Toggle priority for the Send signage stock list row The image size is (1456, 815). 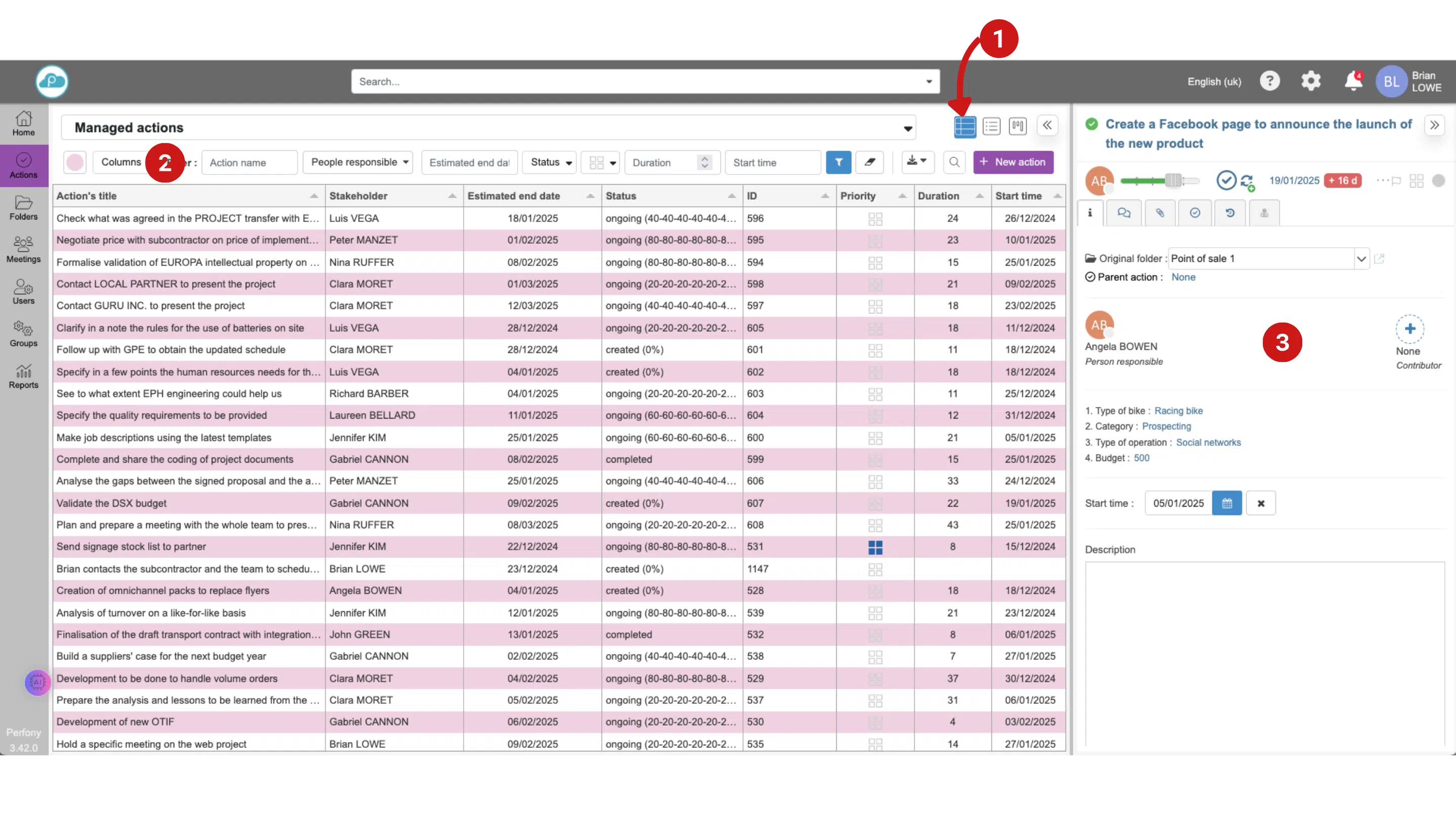pyautogui.click(x=875, y=547)
